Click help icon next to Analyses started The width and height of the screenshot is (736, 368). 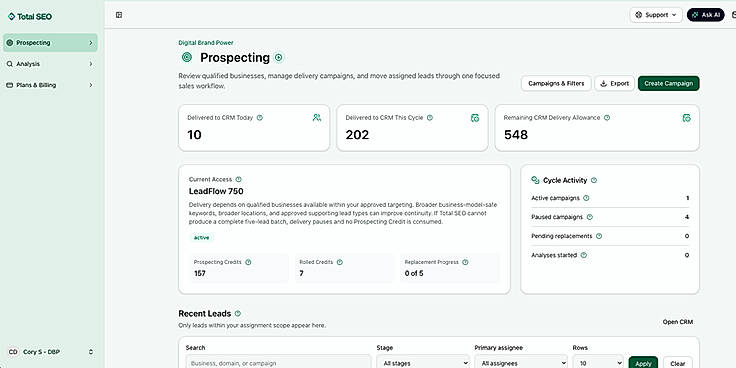tap(584, 255)
